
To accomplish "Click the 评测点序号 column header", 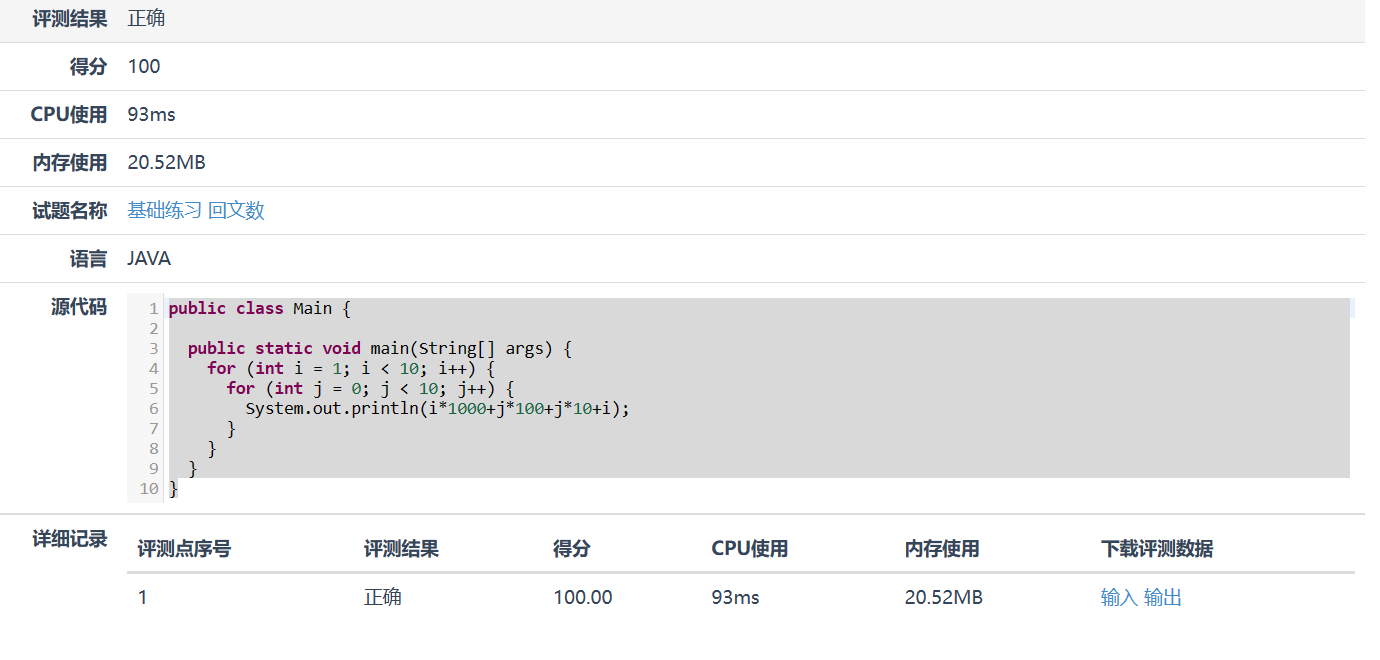I will 184,549.
